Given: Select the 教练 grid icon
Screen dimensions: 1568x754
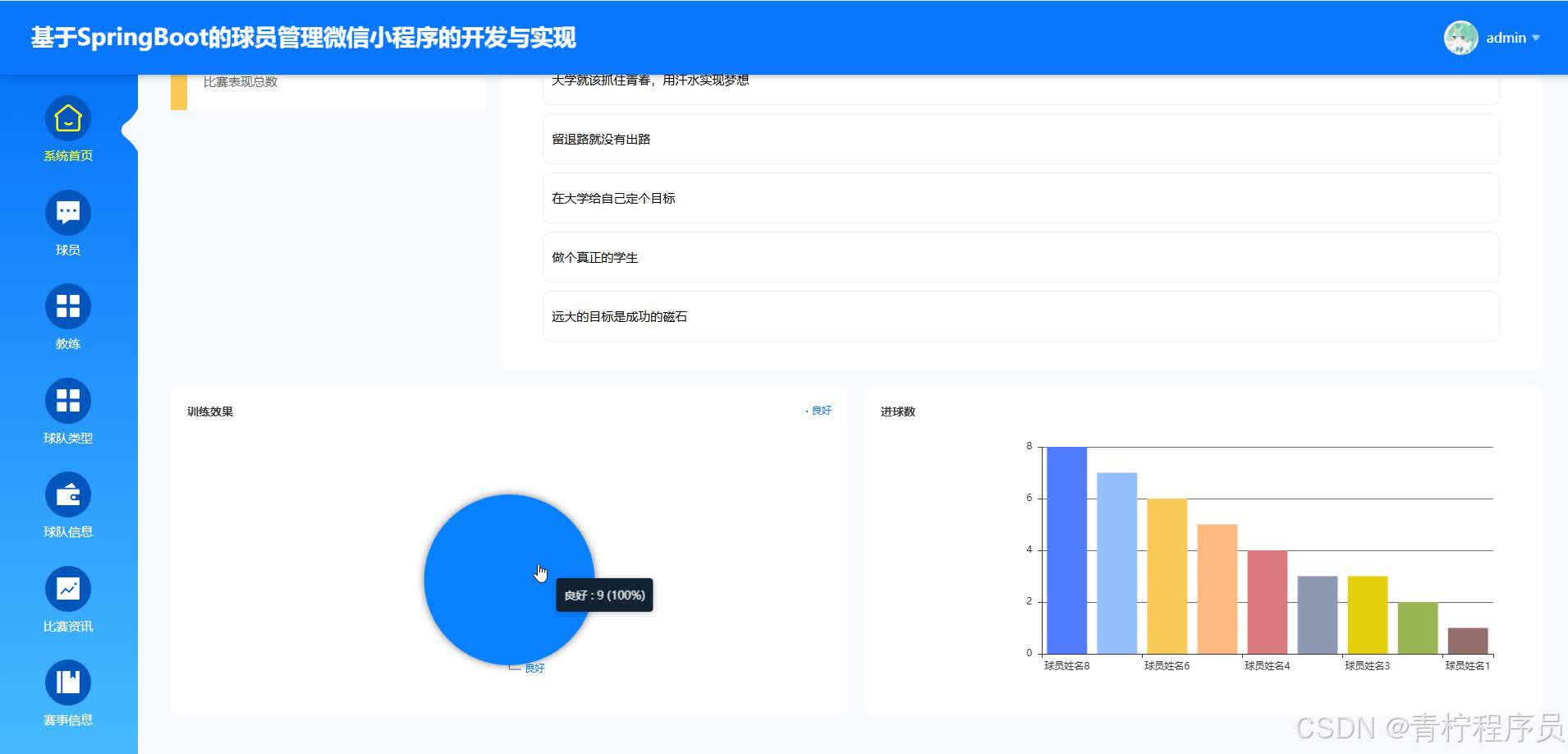Looking at the screenshot, I should click(x=68, y=307).
